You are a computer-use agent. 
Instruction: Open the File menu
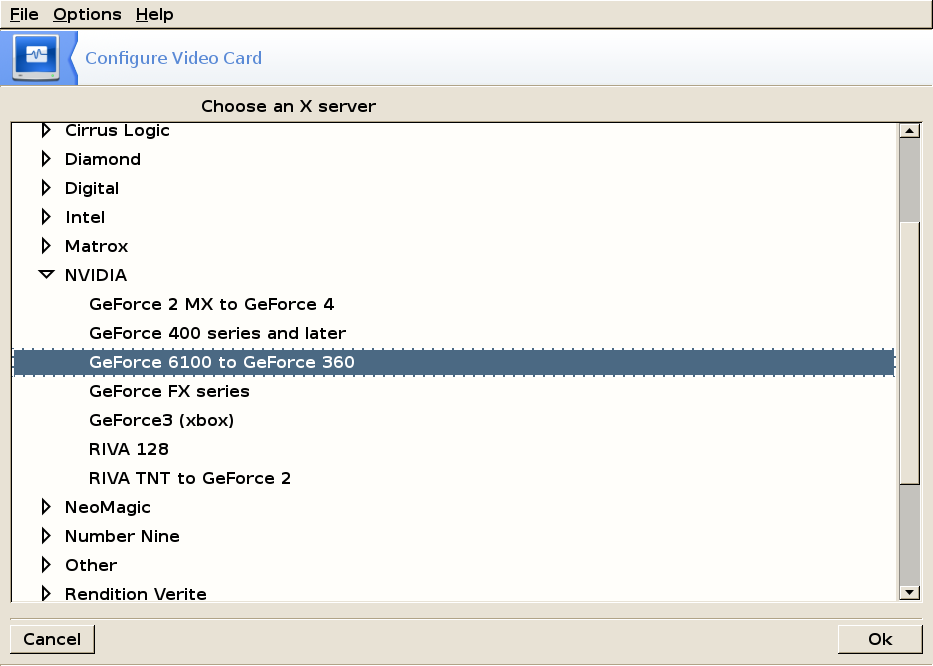(x=24, y=14)
